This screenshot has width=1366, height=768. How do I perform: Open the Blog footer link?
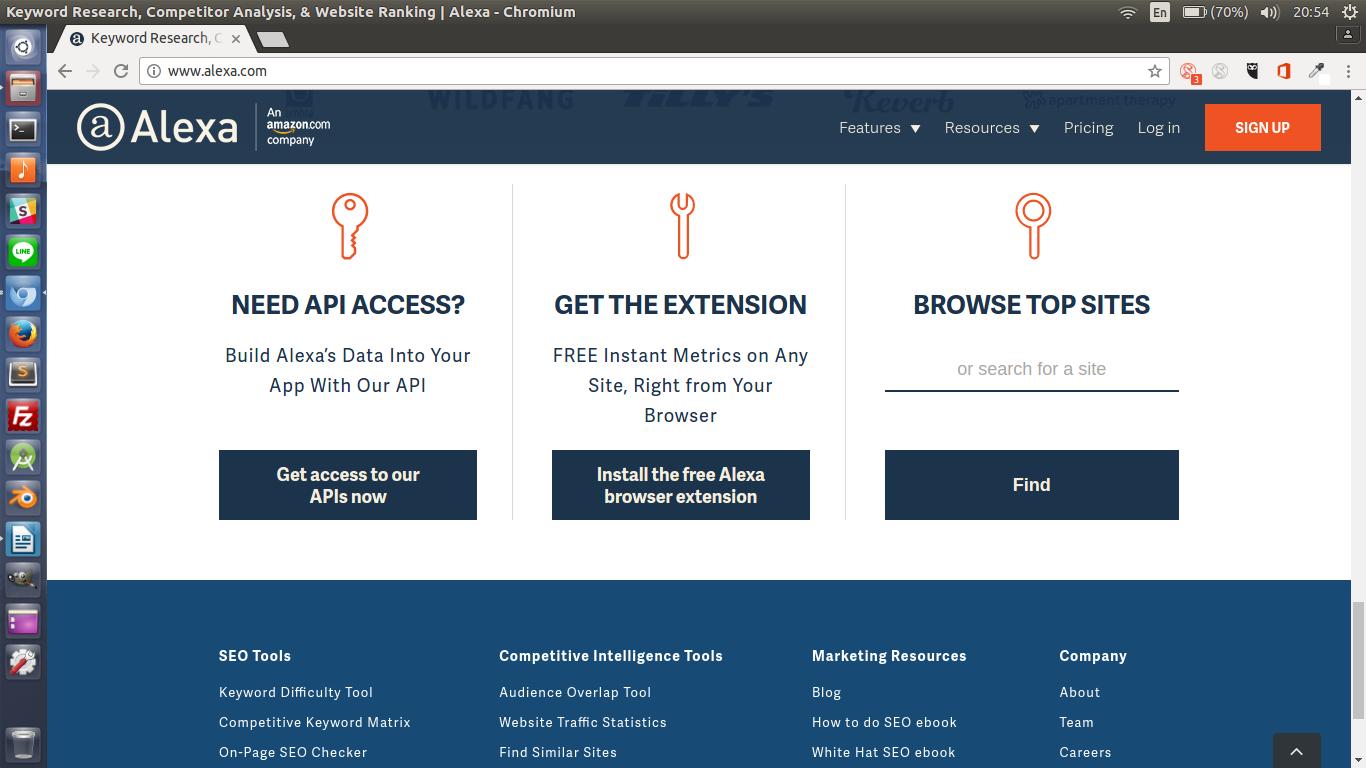pyautogui.click(x=826, y=692)
